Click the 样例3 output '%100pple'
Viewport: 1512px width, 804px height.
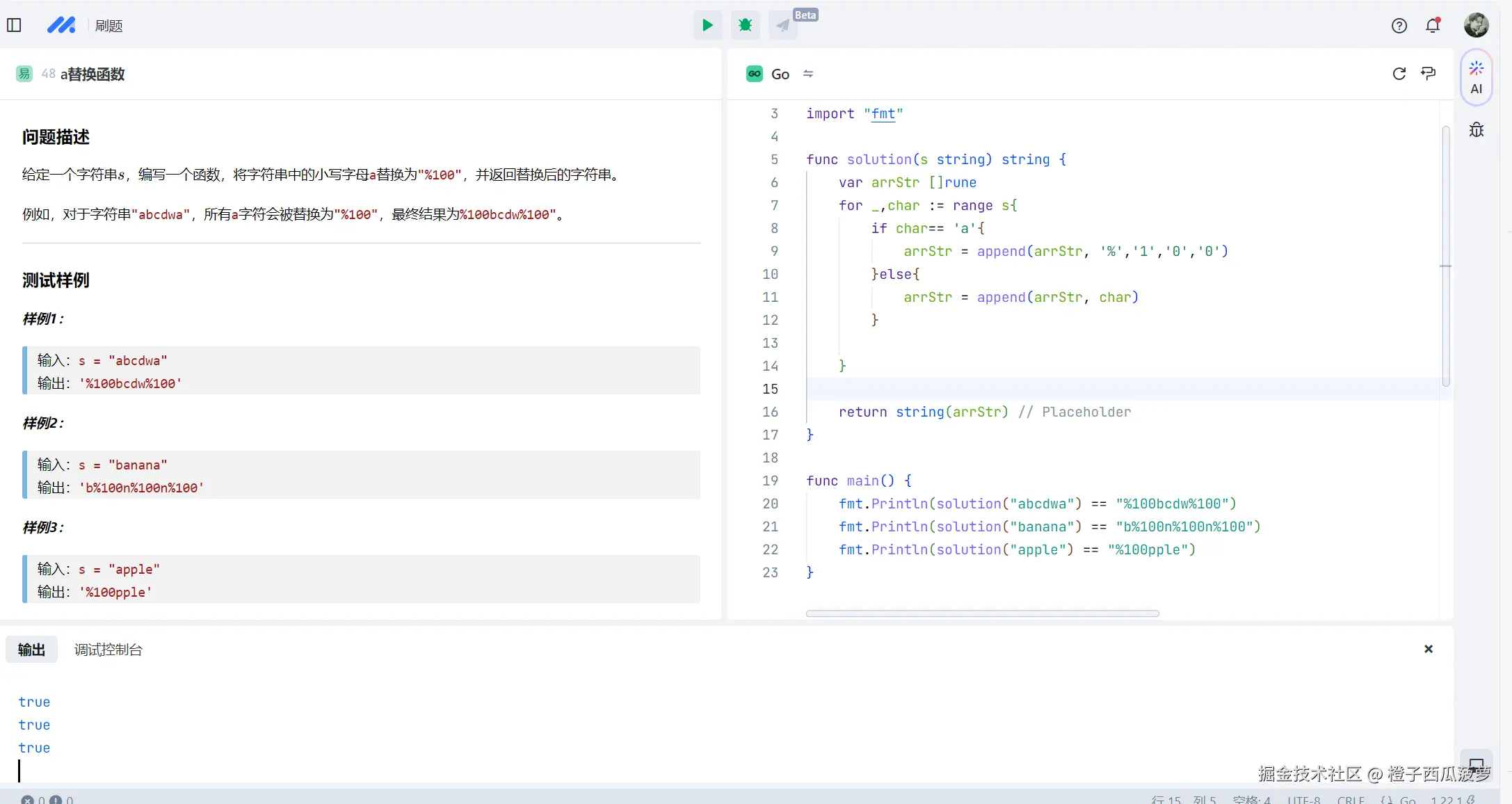point(115,592)
